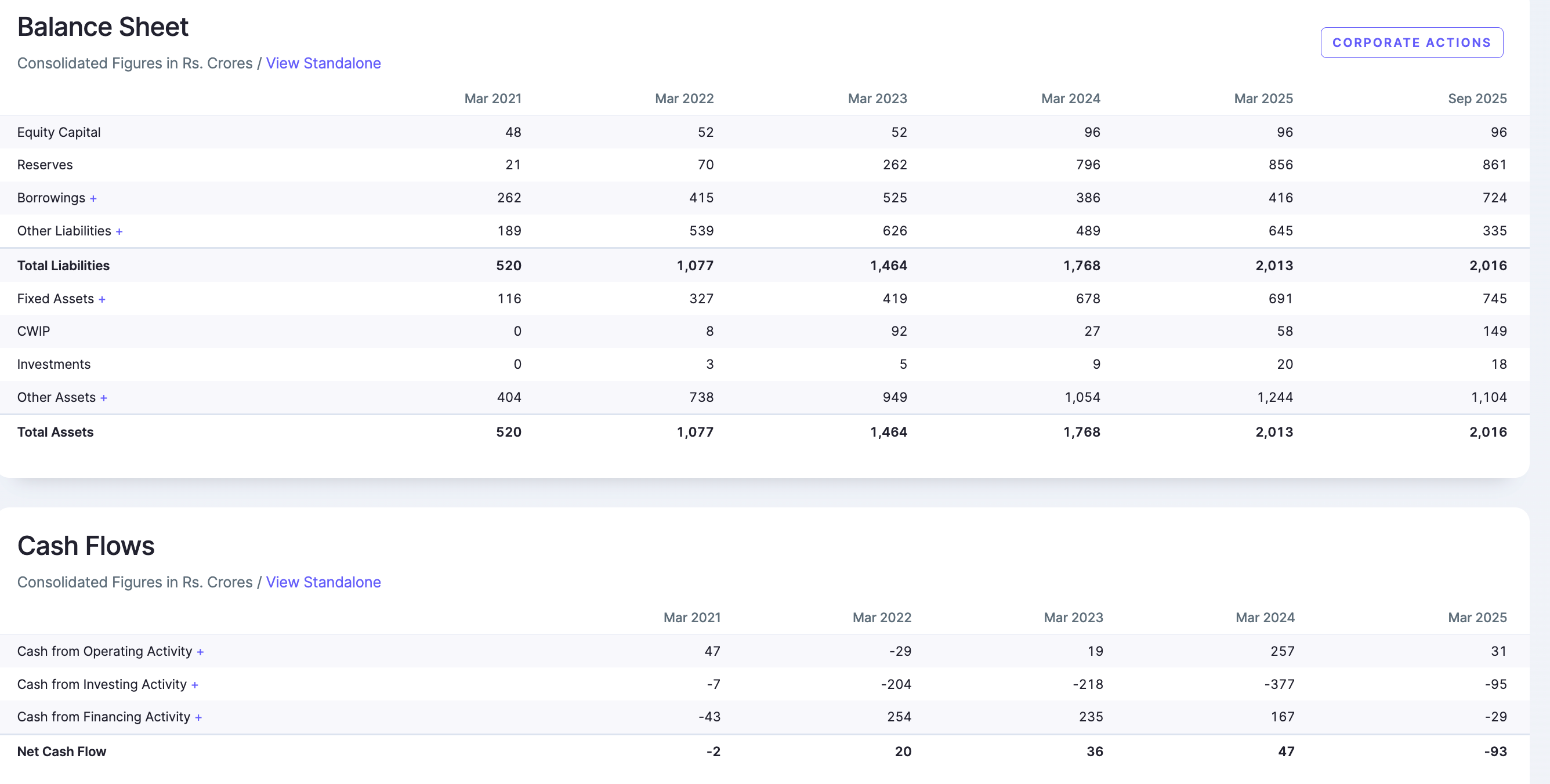Click the Total Liabilities row label
This screenshot has height=784, width=1550.
[x=63, y=266]
